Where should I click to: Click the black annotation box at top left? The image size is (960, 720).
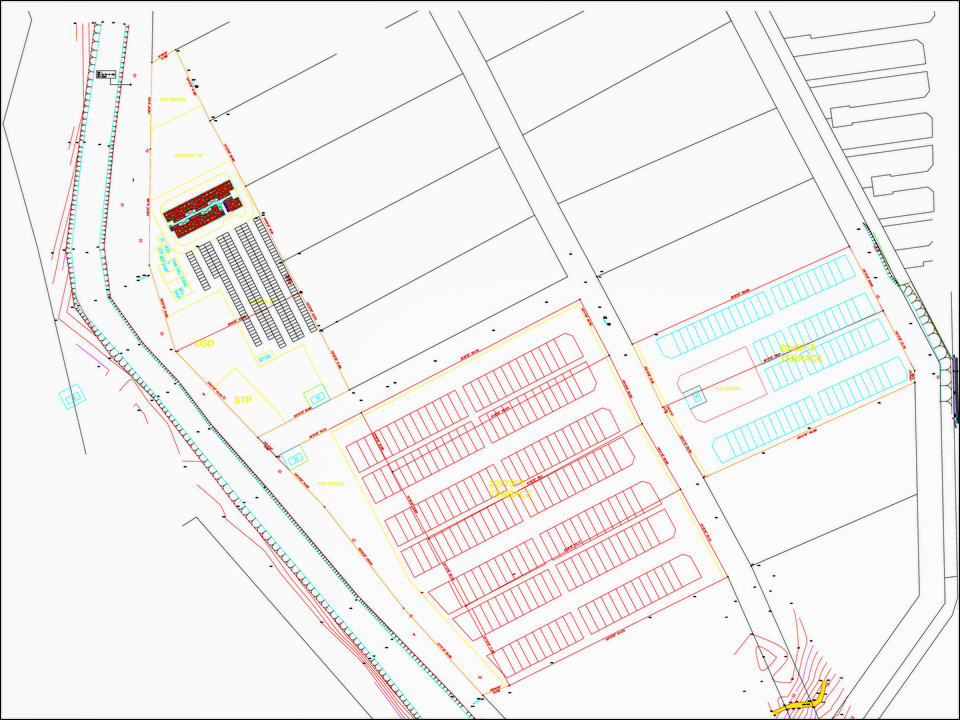pos(105,76)
